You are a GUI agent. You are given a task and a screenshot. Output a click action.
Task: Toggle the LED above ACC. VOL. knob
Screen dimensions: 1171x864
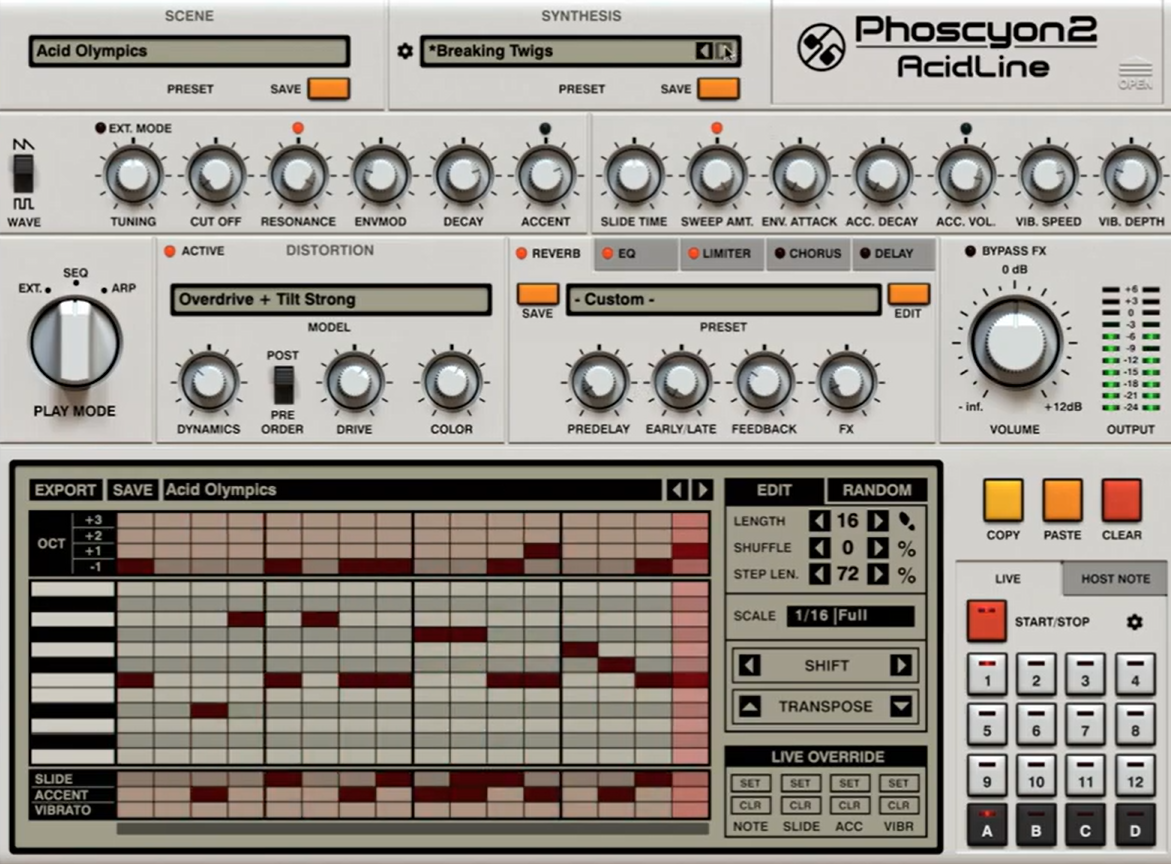pyautogui.click(x=966, y=128)
